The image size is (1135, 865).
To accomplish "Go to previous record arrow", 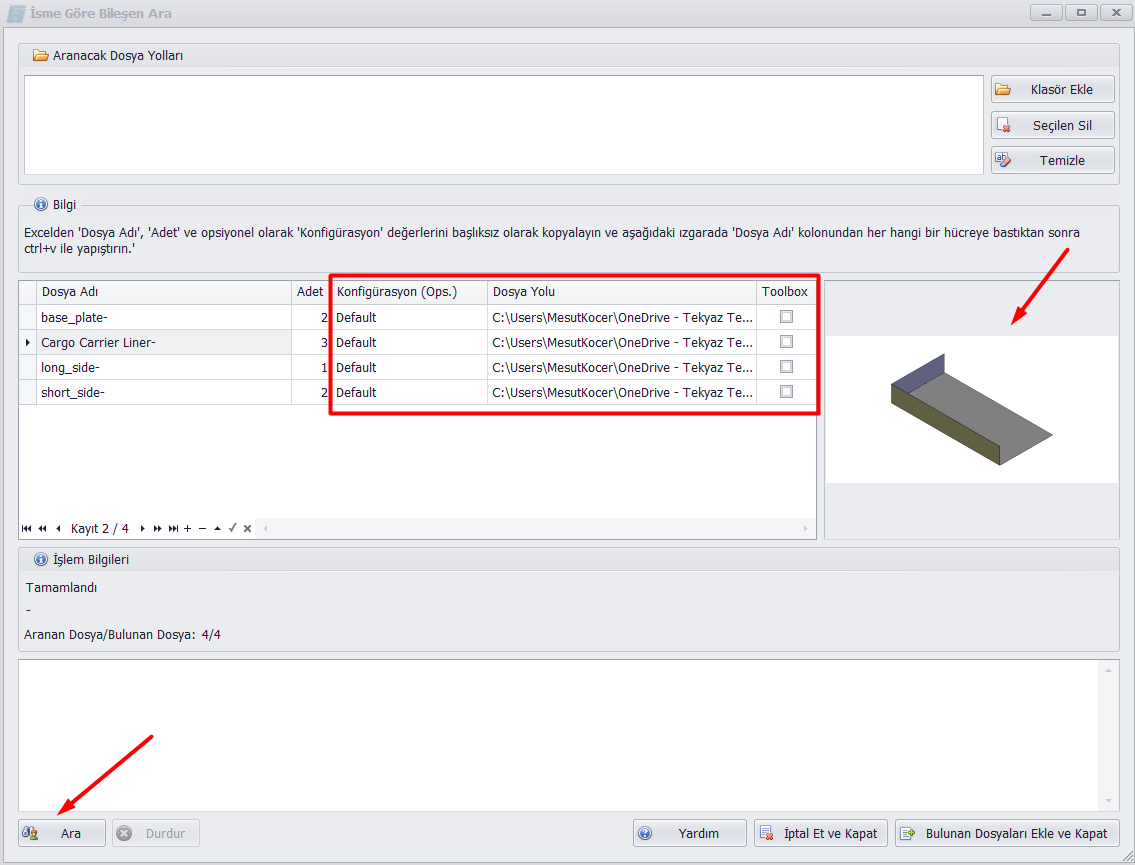I will click(58, 528).
